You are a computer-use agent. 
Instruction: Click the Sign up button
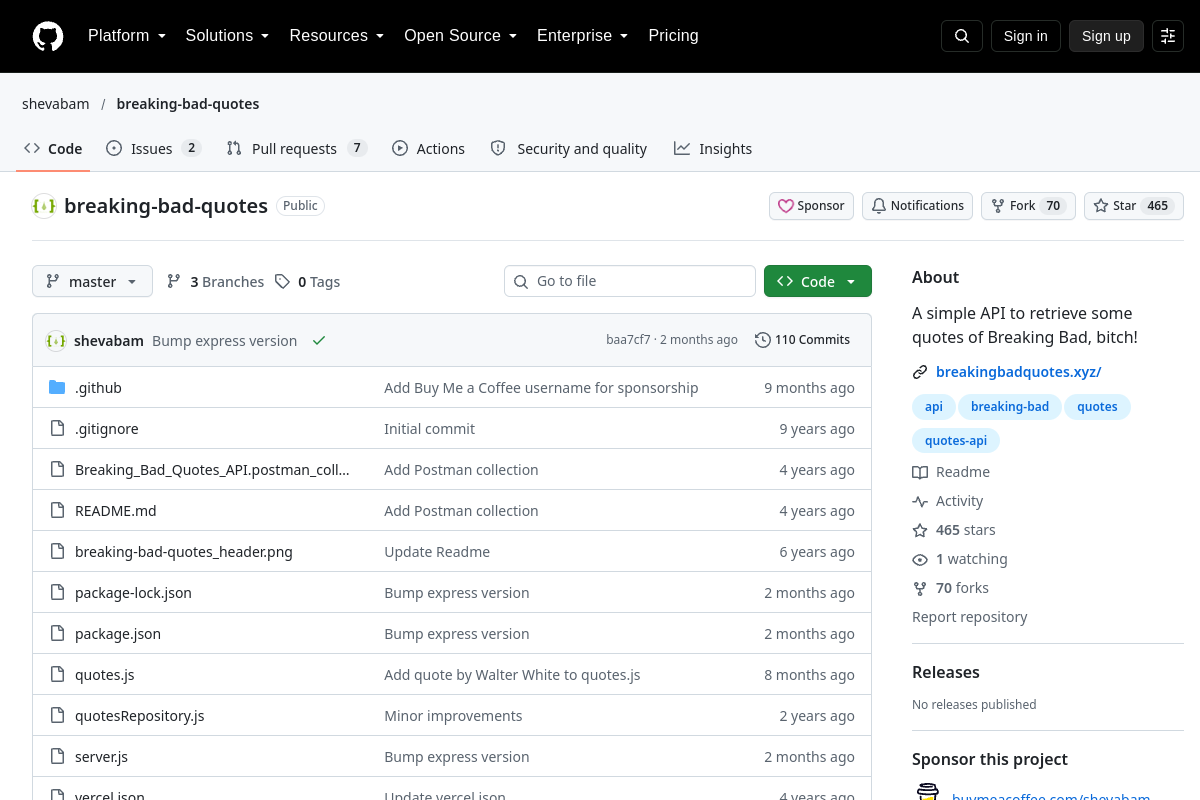(1106, 36)
